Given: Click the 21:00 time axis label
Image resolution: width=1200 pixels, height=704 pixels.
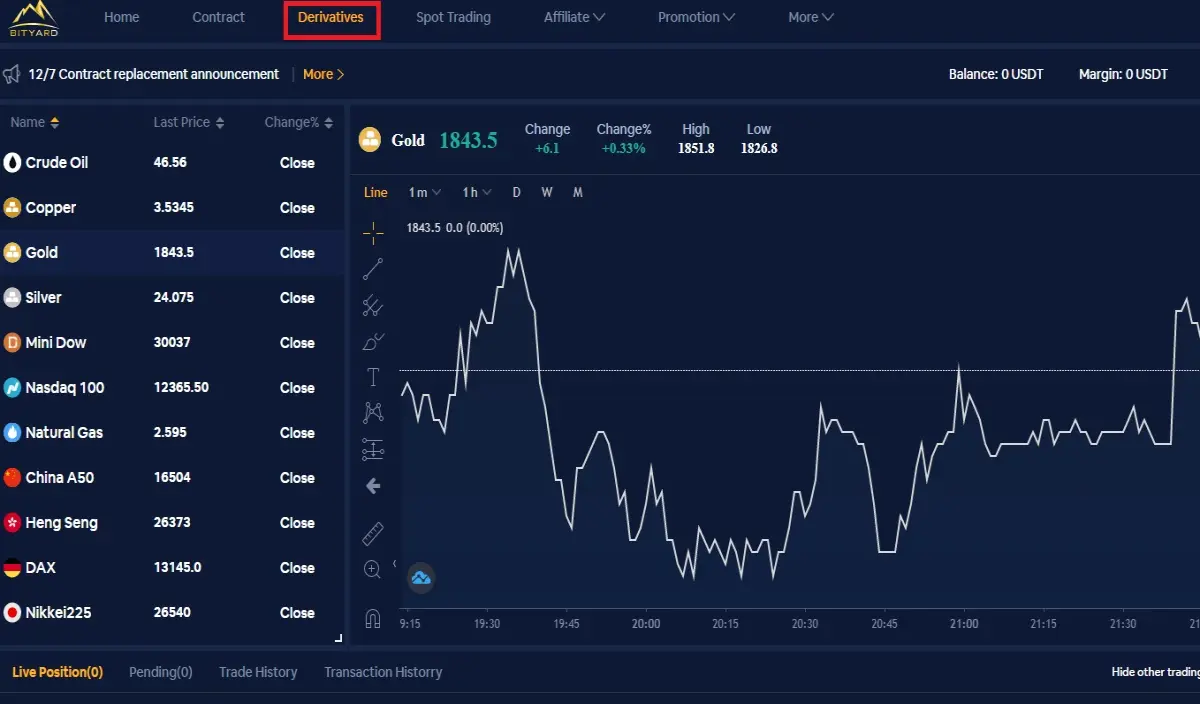Looking at the screenshot, I should (x=964, y=624).
